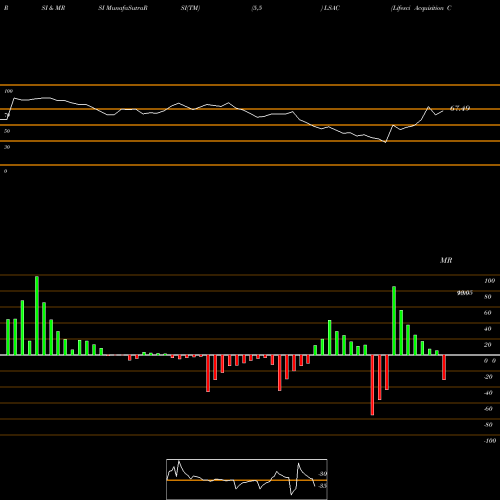The width and height of the screenshot is (500, 500).
Task: Select the '(5,5' parameter text
Action: pyautogui.click(x=257, y=8)
